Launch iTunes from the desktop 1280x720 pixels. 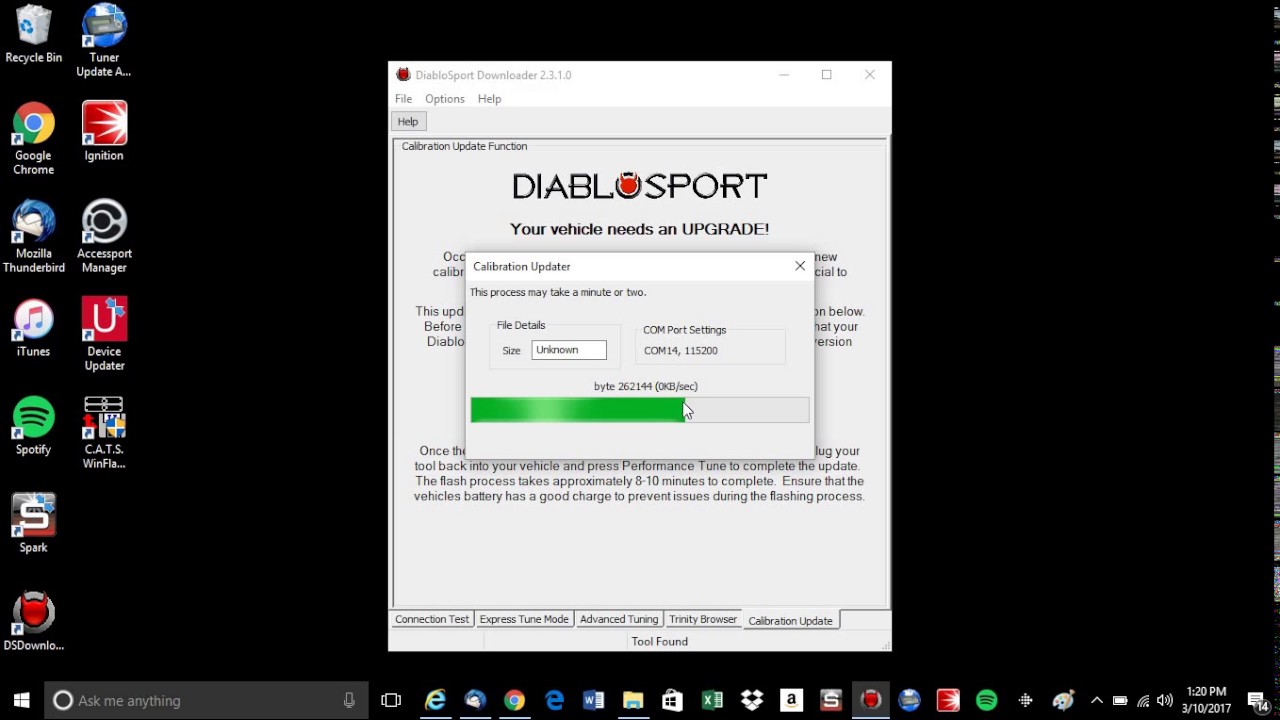(33, 328)
